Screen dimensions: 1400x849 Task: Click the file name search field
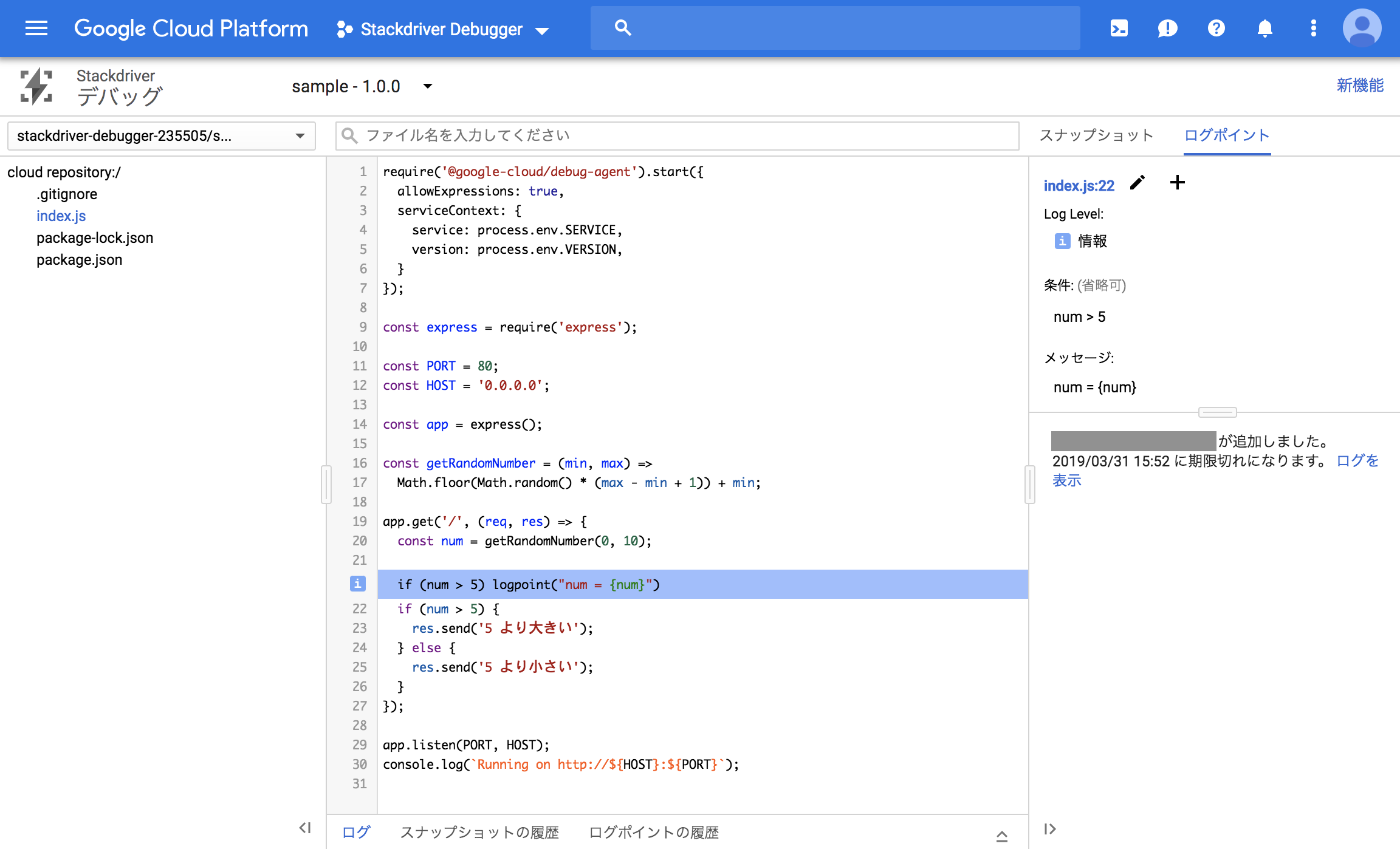(x=678, y=135)
